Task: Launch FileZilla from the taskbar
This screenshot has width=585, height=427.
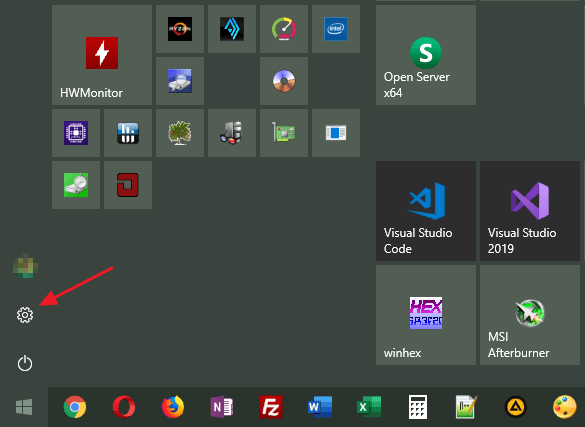Action: (x=271, y=407)
